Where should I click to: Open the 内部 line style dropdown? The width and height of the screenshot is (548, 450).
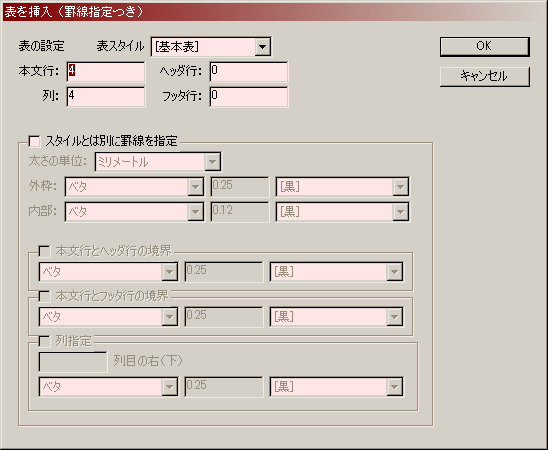pyautogui.click(x=134, y=212)
